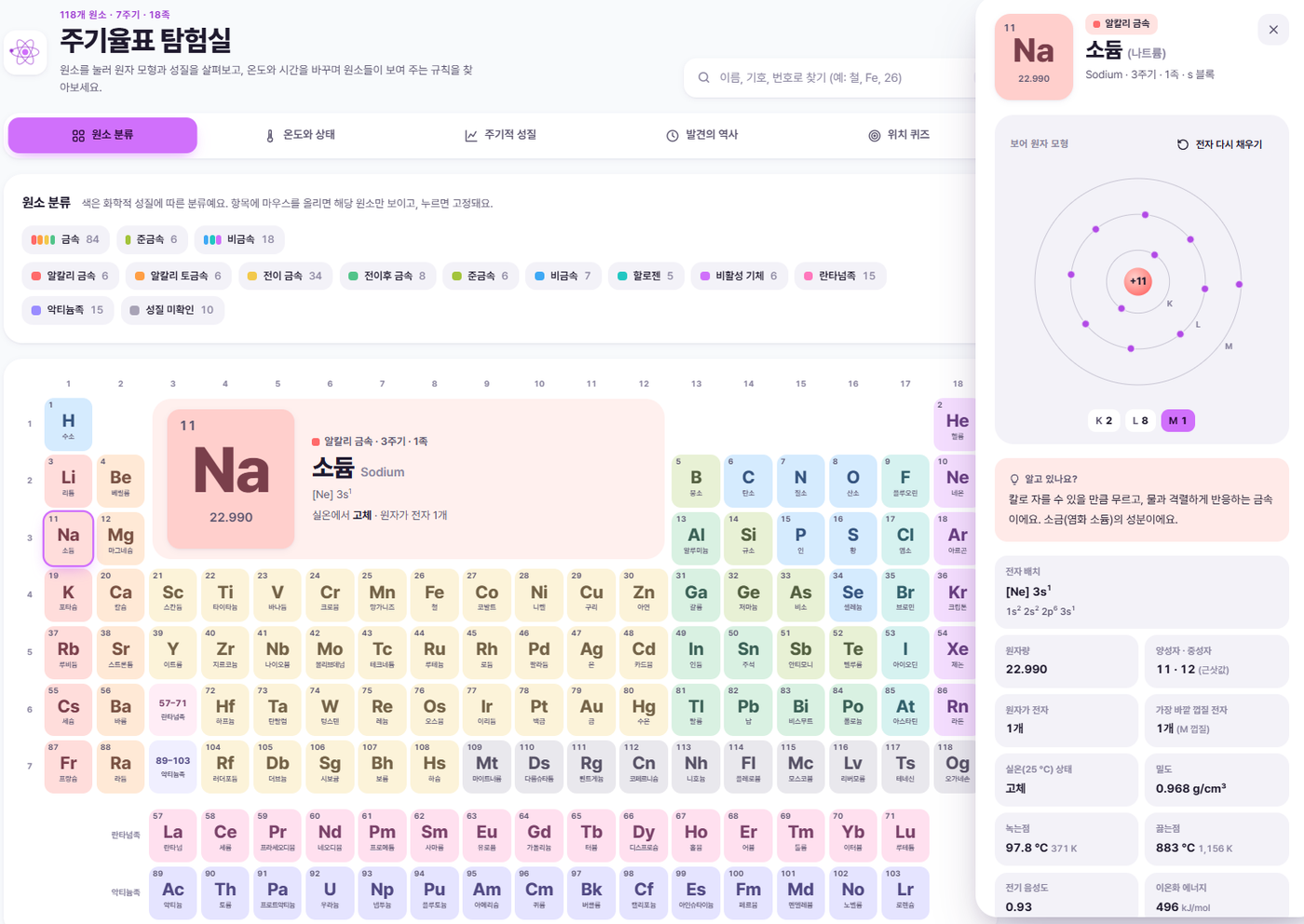Choose uranium (U) in the actinide row
Image resolution: width=1304 pixels, height=924 pixels.
click(330, 892)
